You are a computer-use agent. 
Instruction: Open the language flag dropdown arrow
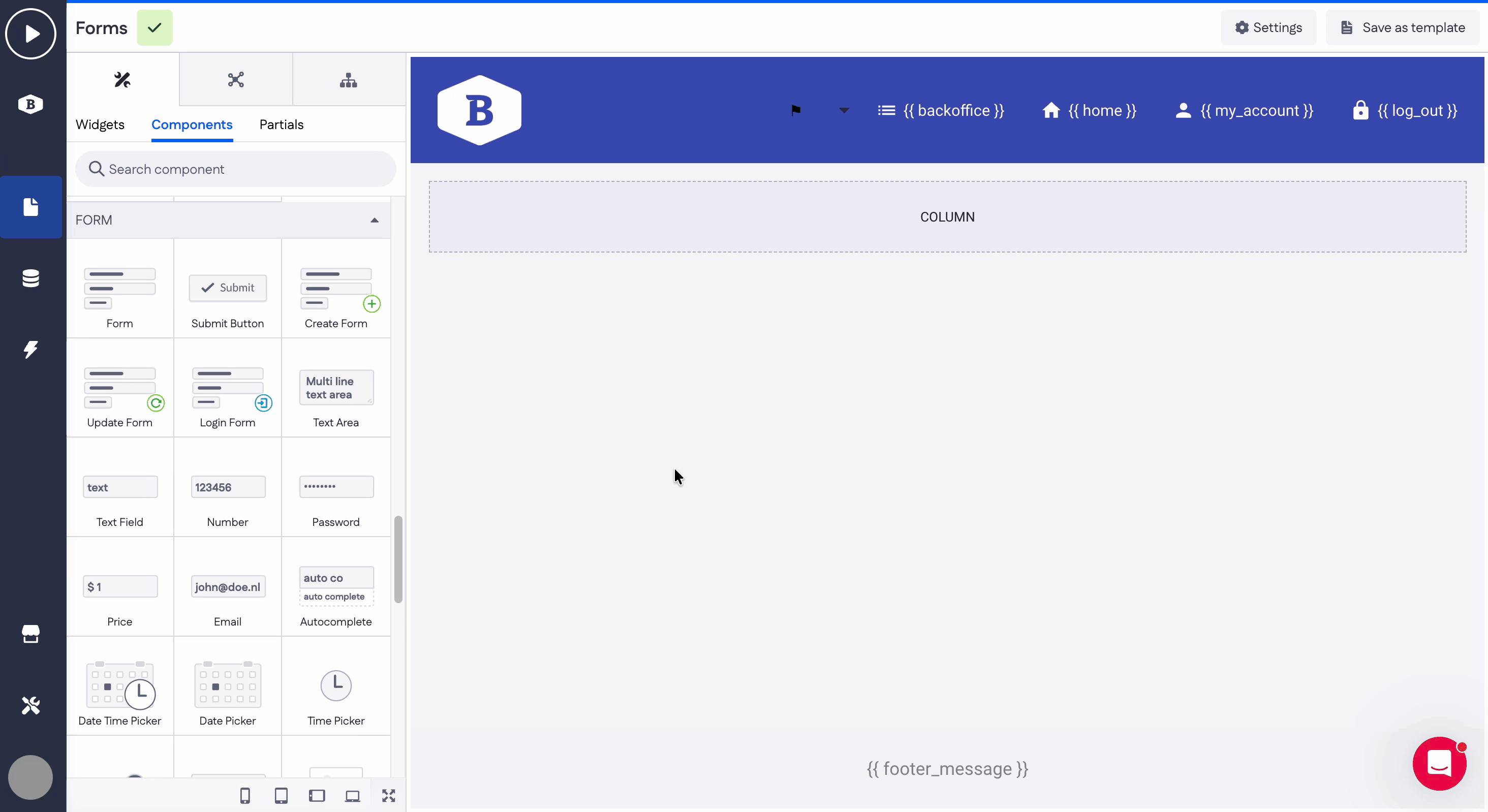click(844, 110)
